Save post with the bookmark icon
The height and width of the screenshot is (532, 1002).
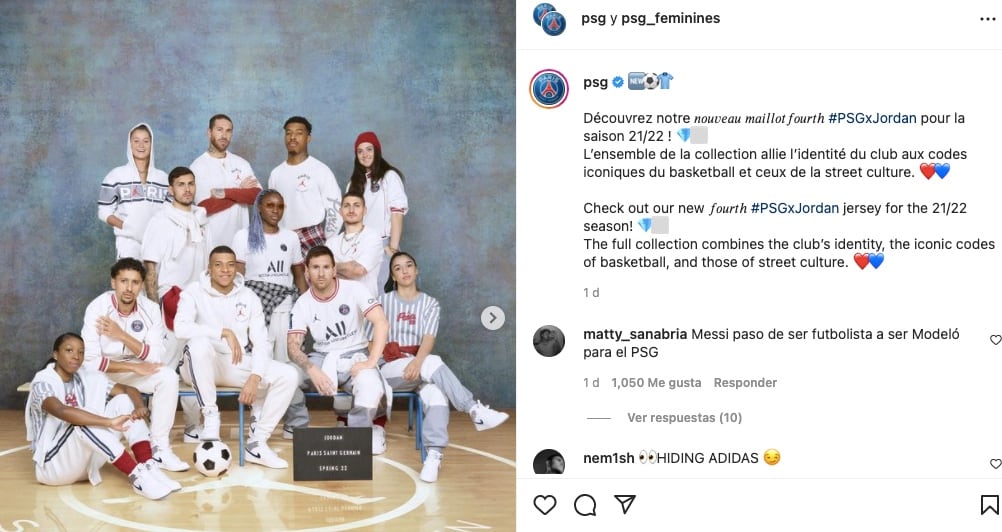click(x=989, y=505)
